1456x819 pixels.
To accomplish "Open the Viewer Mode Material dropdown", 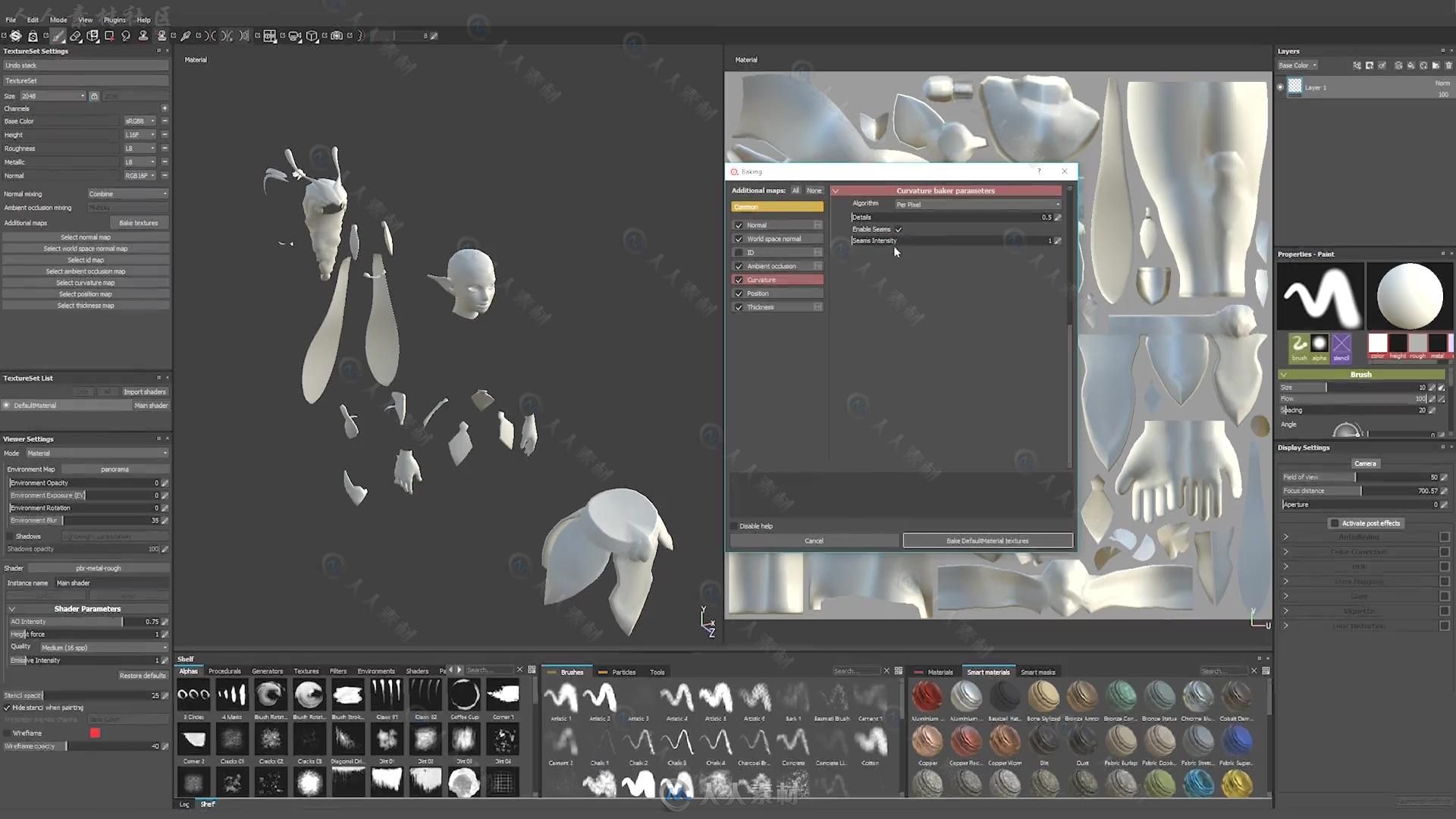I will tap(97, 453).
